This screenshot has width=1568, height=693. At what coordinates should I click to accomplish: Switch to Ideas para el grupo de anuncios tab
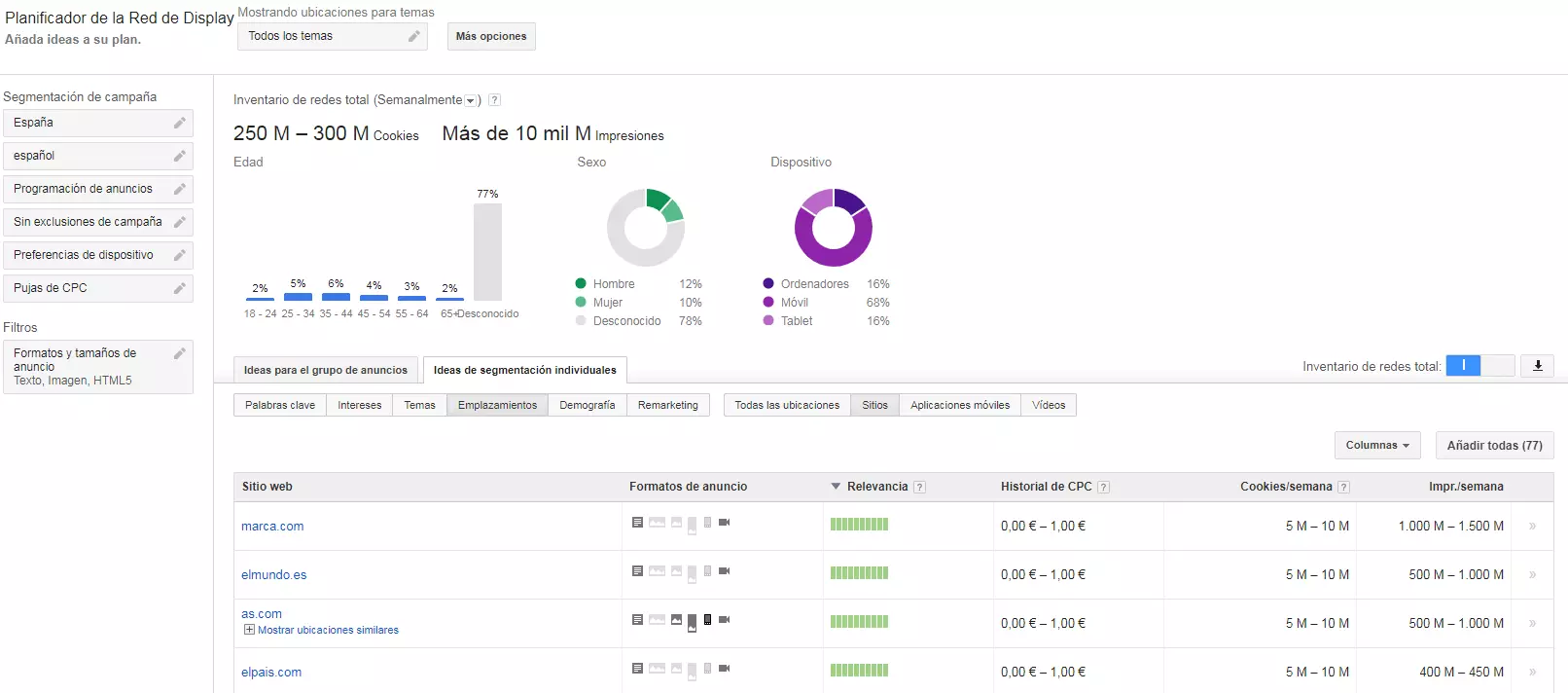[326, 370]
